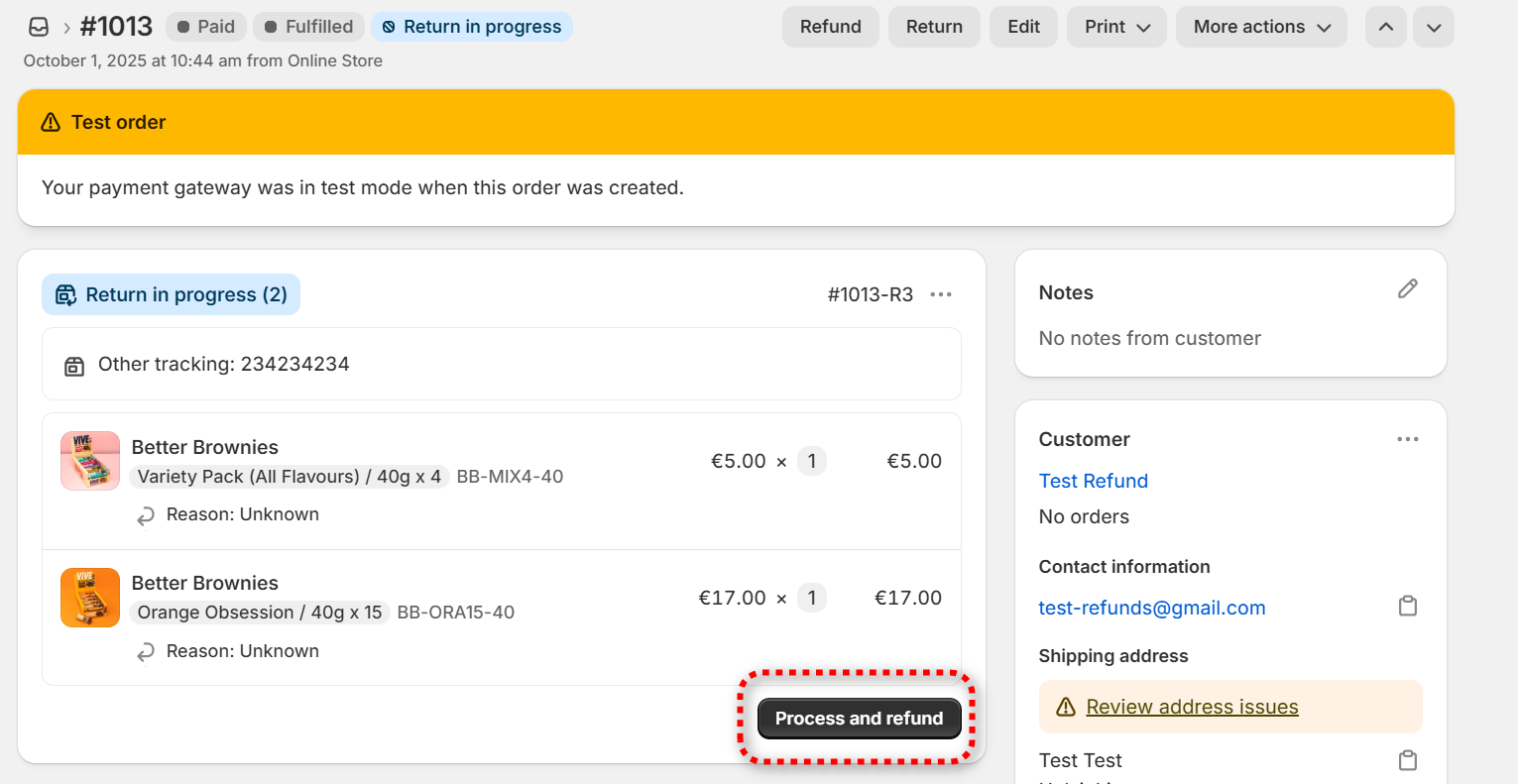The height and width of the screenshot is (784, 1518).
Task: Click the Other tracking package icon
Action: pos(74,366)
